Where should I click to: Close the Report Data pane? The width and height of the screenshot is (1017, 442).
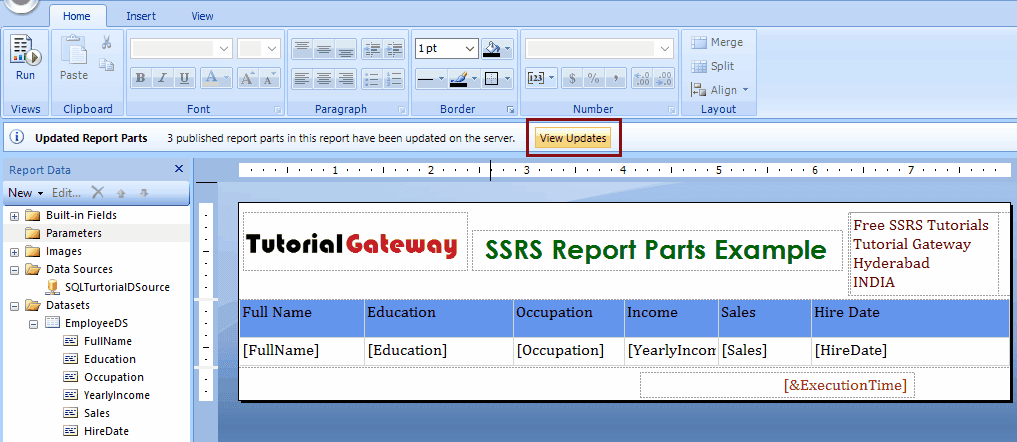click(x=179, y=169)
